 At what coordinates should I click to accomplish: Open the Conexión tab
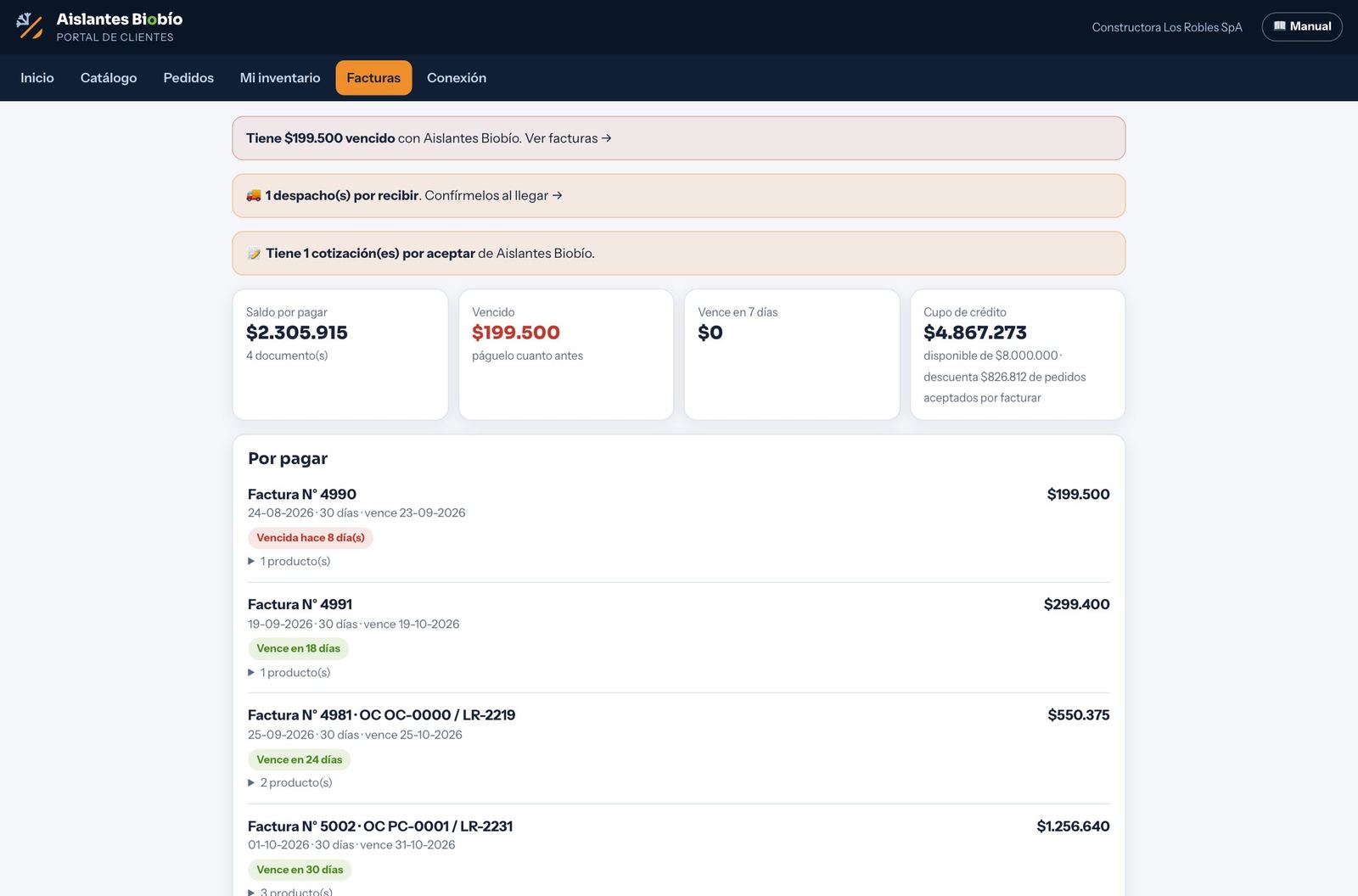[x=457, y=78]
